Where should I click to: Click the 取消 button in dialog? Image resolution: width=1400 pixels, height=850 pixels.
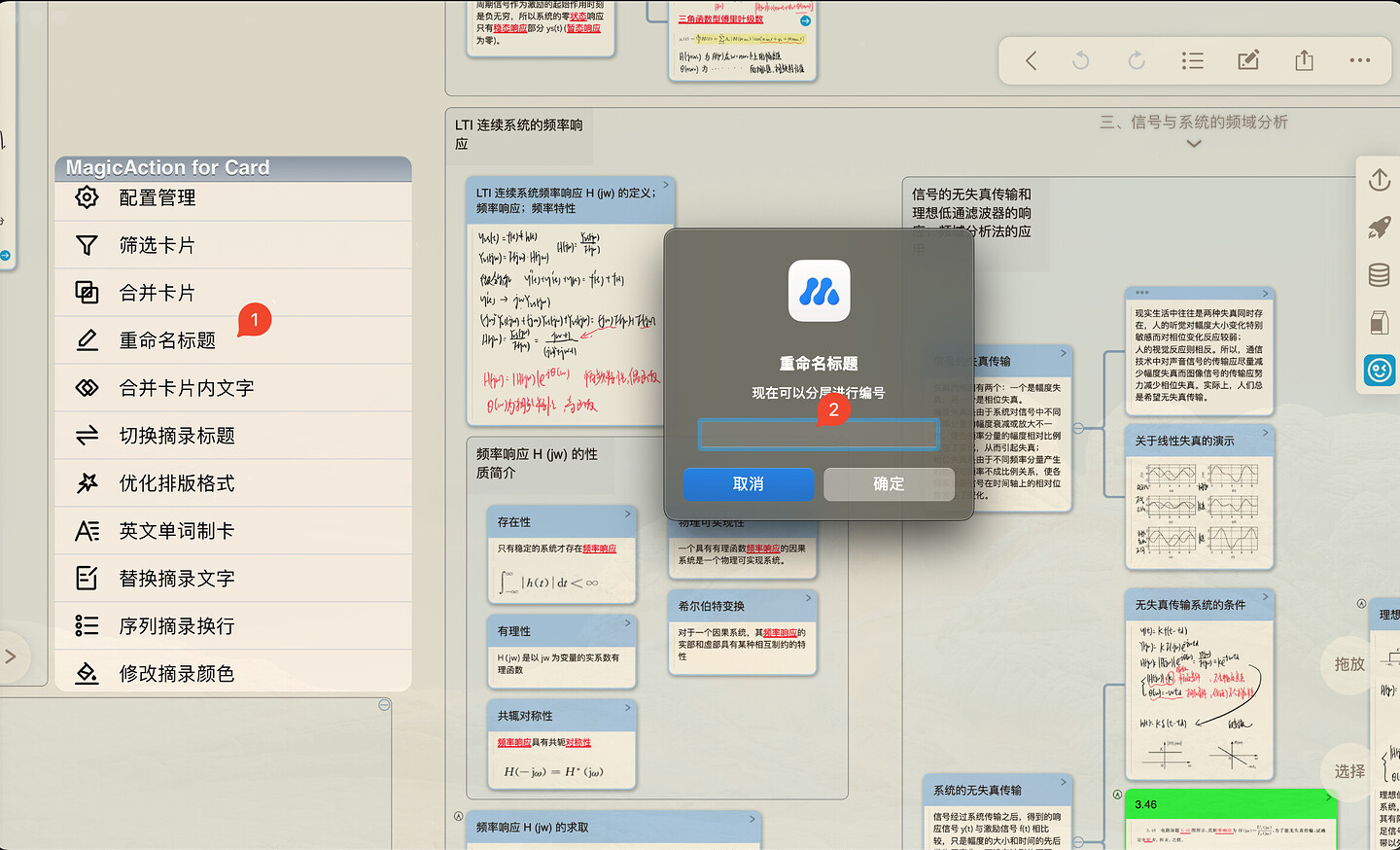coord(748,484)
